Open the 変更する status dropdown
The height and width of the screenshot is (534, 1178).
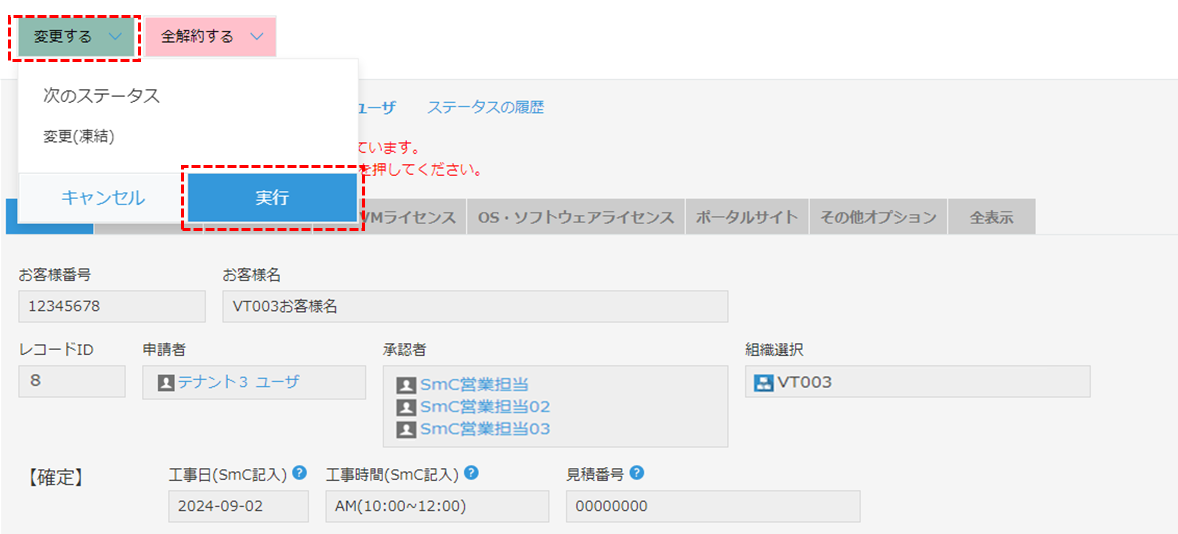(x=76, y=37)
